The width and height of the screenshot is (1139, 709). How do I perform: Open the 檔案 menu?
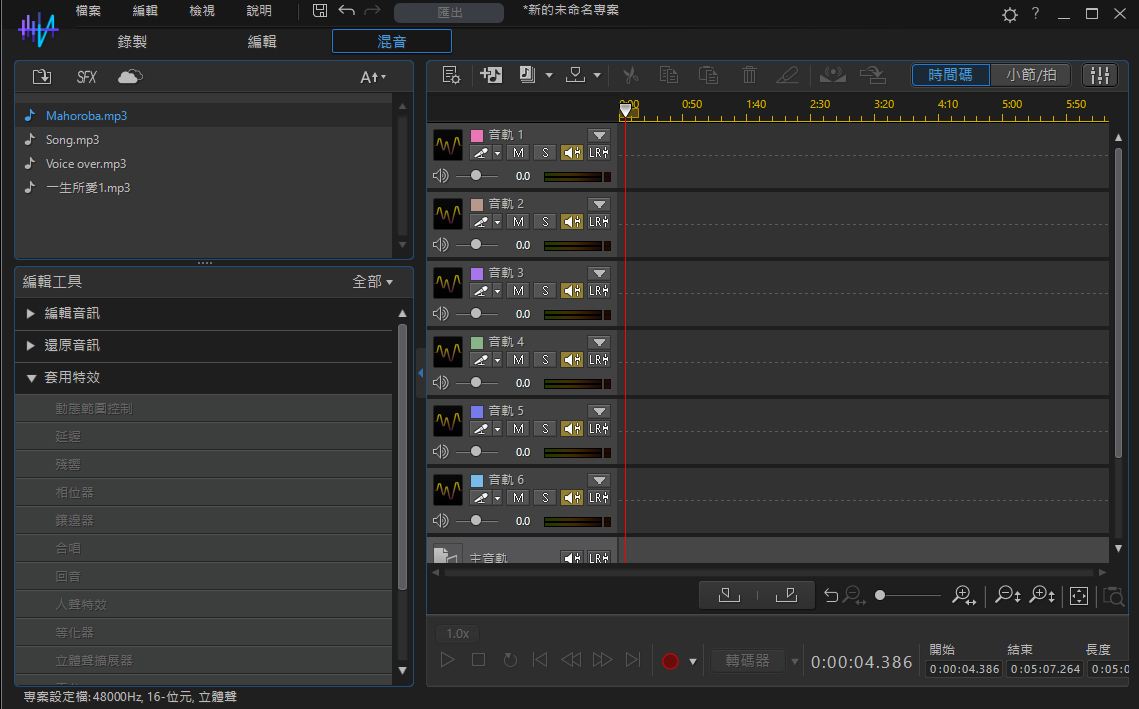[x=89, y=11]
